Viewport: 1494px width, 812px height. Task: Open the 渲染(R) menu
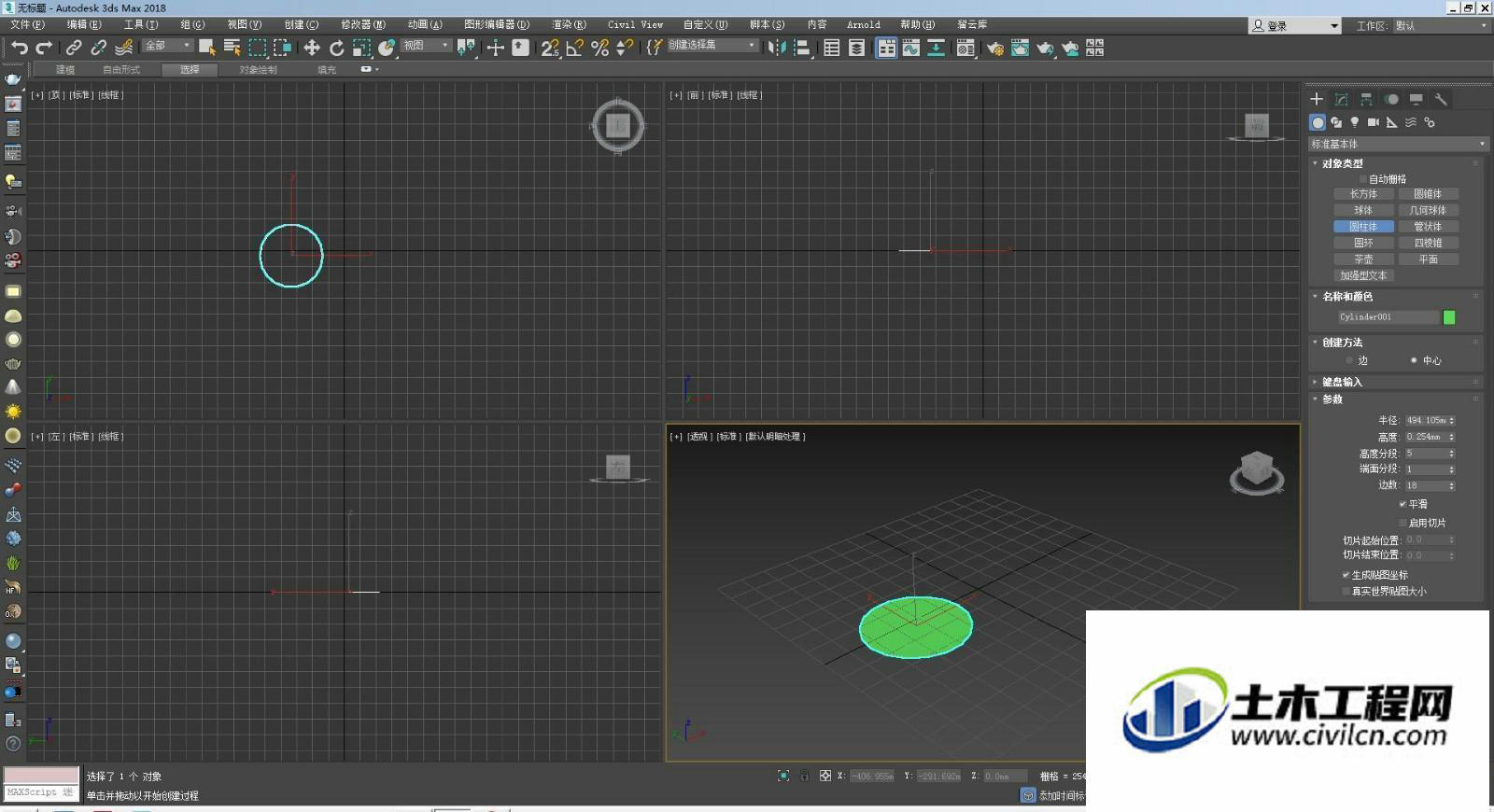(569, 25)
